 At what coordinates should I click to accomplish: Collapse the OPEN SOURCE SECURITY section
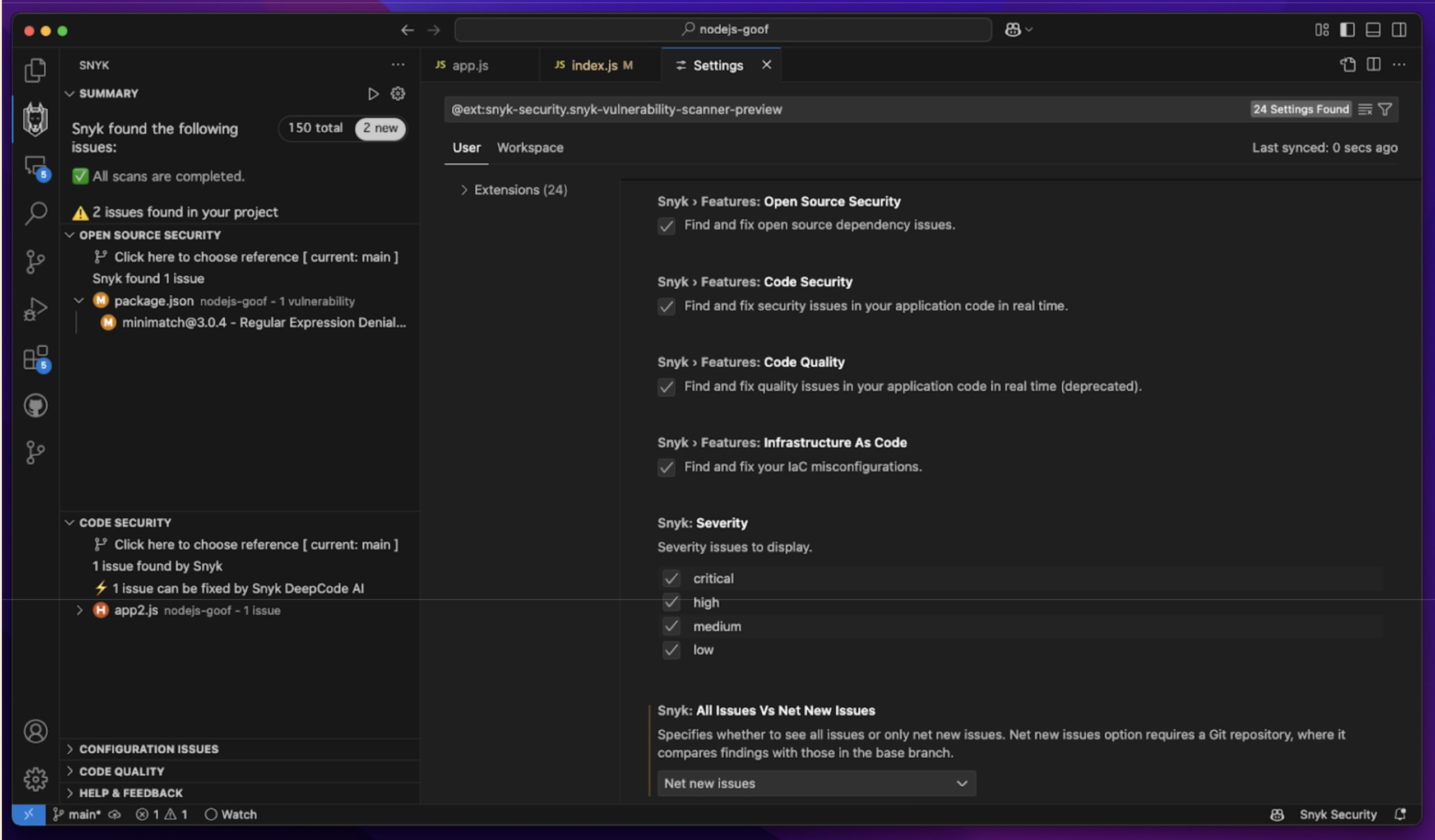[70, 235]
